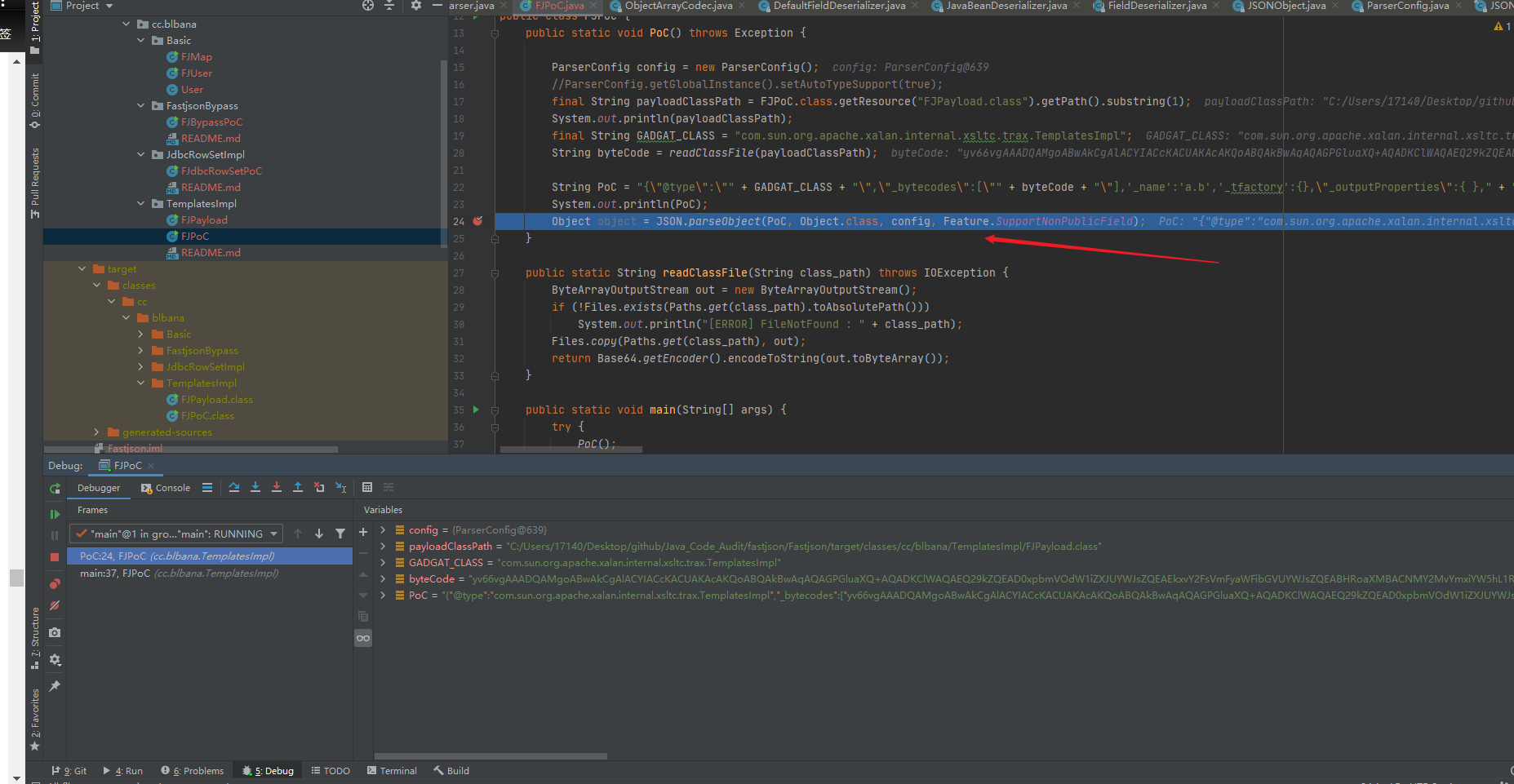Open the FieldDeserializer.java tab
Image resolution: width=1514 pixels, height=784 pixels.
(1157, 6)
